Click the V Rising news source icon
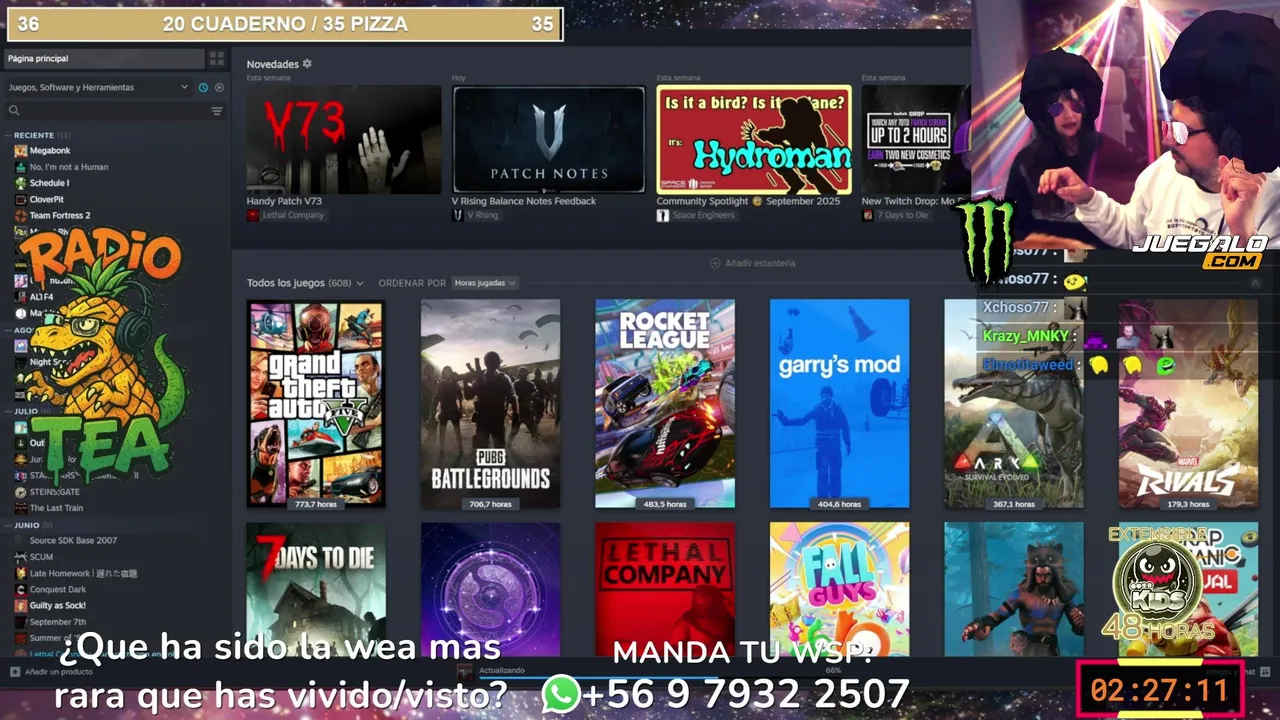Viewport: 1280px width, 720px height. coord(458,215)
